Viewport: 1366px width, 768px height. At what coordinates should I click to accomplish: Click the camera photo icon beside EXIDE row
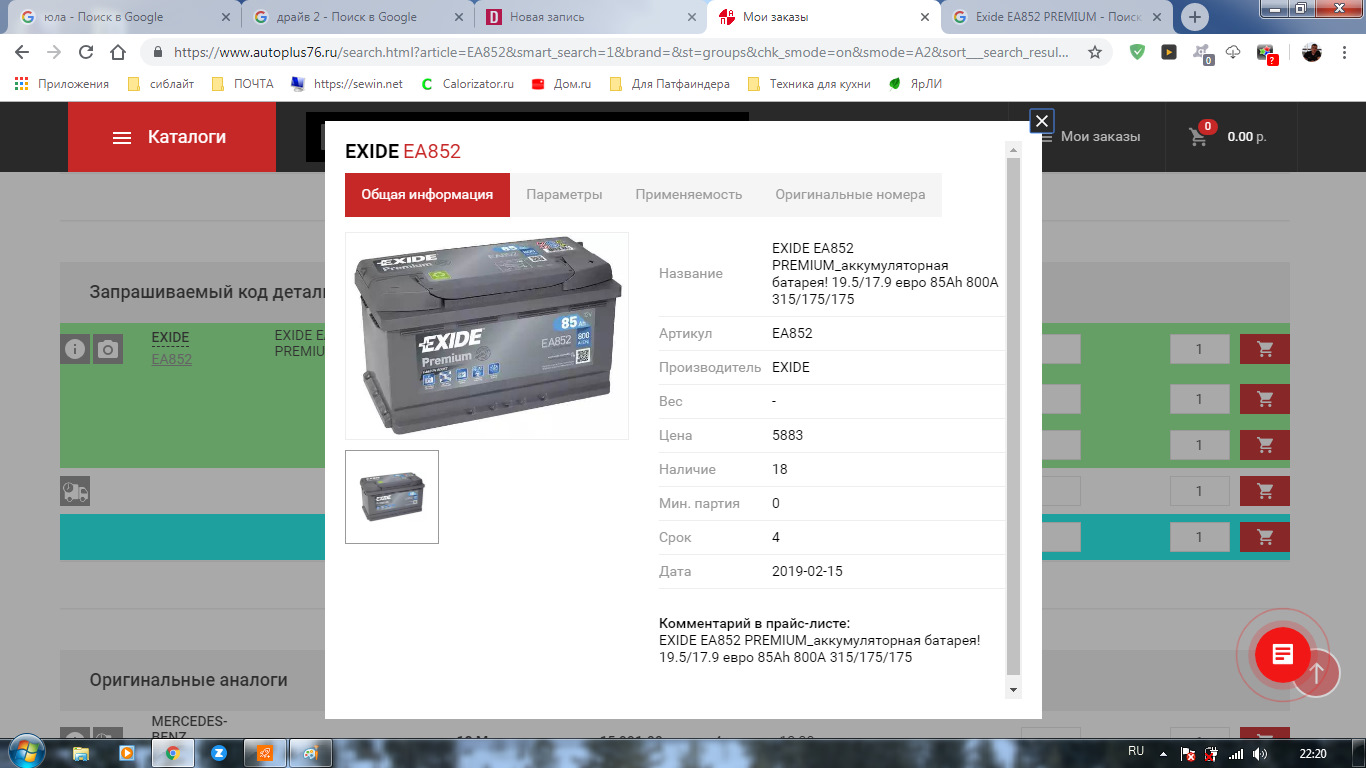tap(108, 349)
